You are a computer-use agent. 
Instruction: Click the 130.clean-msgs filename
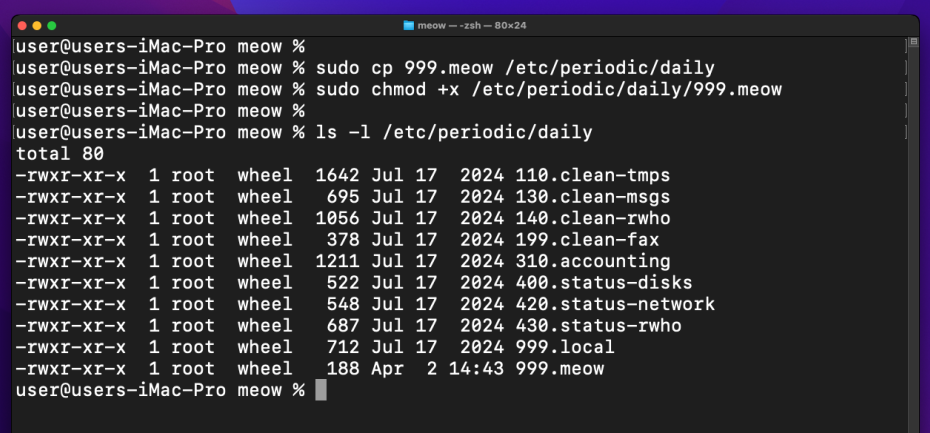(592, 197)
